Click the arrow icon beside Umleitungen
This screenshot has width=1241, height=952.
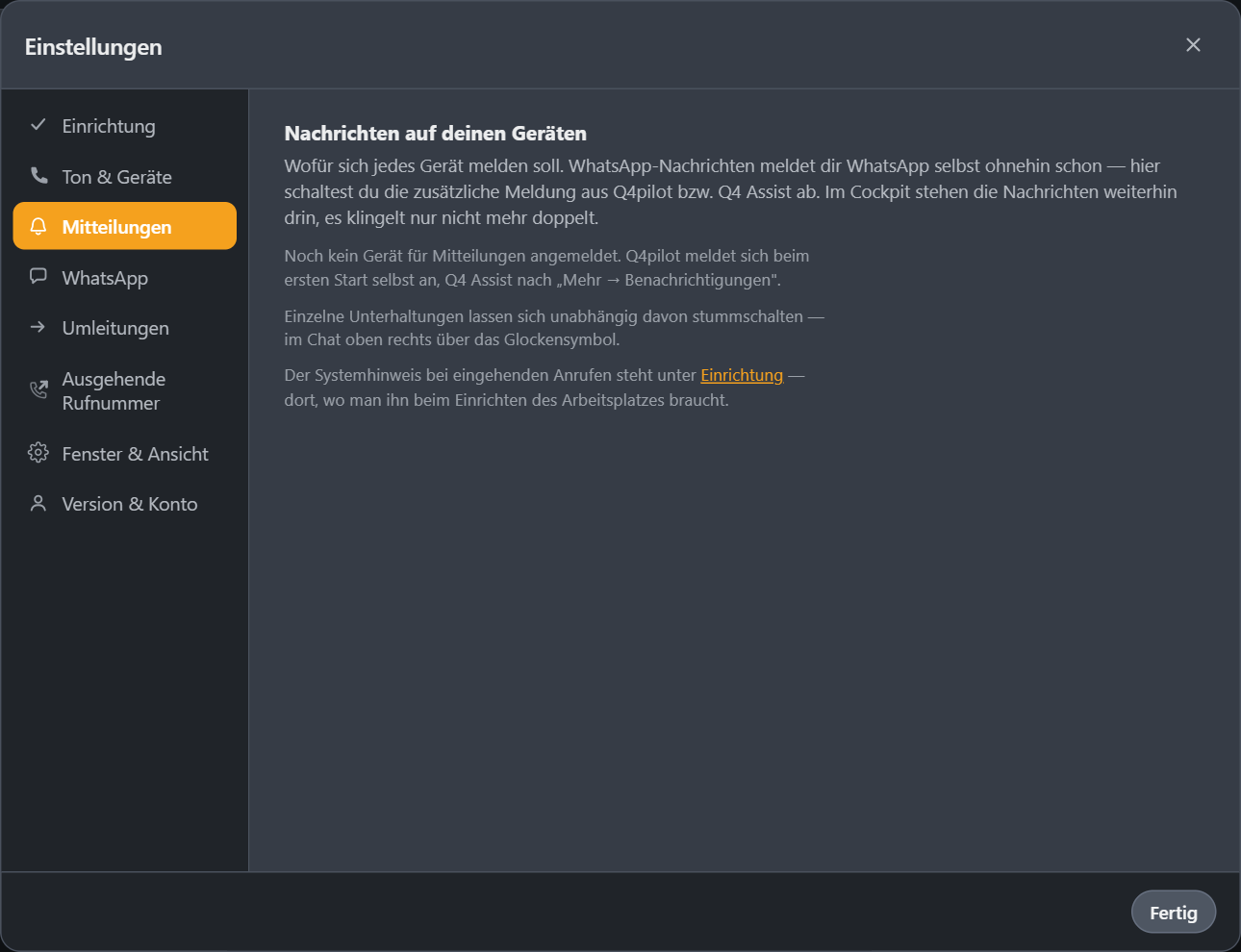38,327
